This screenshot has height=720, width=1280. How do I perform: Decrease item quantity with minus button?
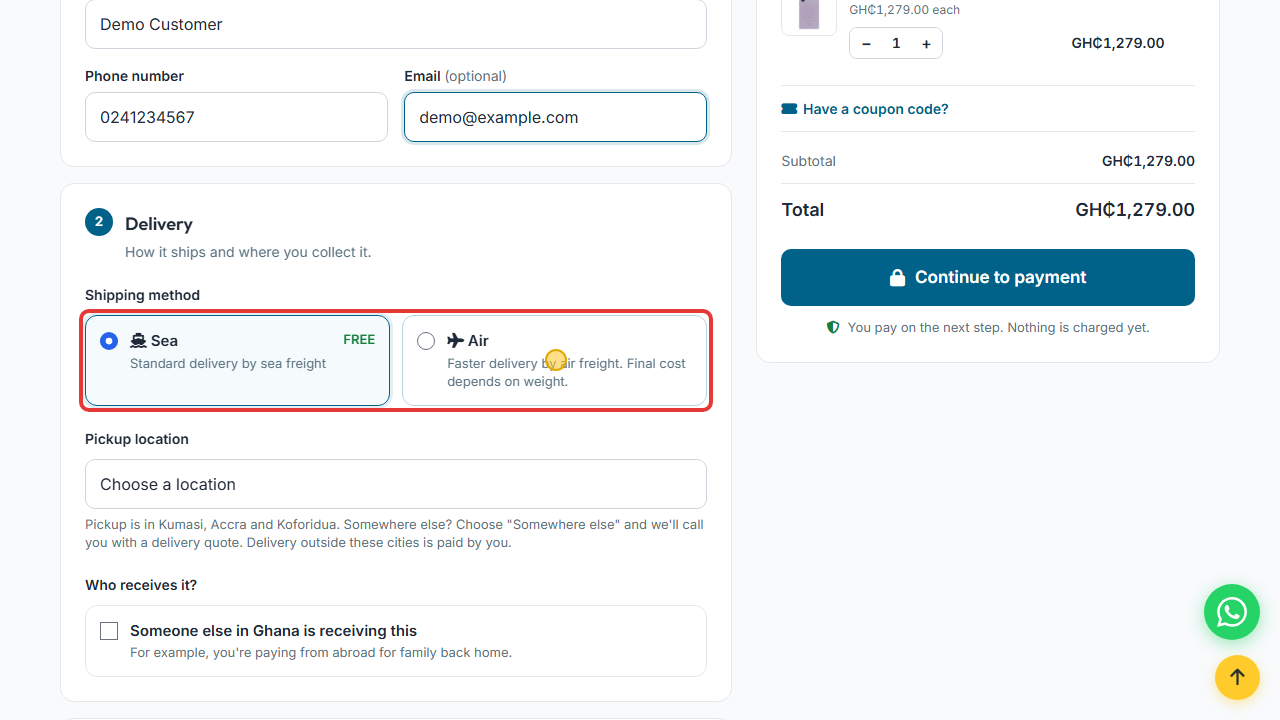coord(866,44)
